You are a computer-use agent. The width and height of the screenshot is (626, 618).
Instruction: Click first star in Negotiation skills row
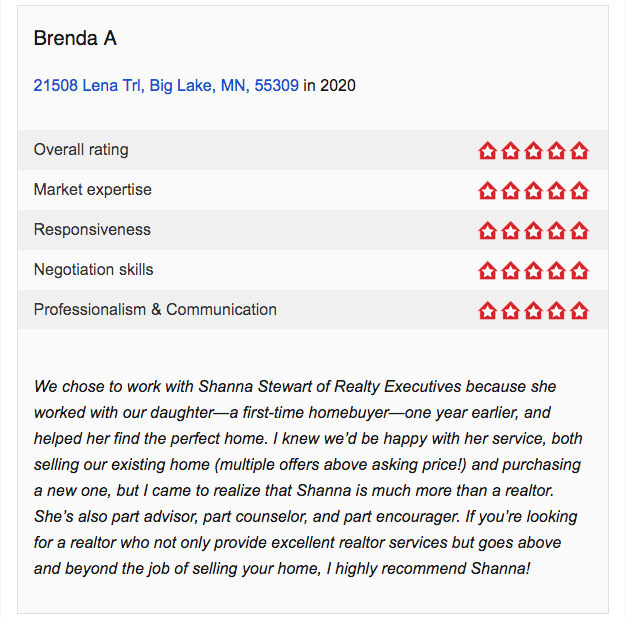point(487,270)
